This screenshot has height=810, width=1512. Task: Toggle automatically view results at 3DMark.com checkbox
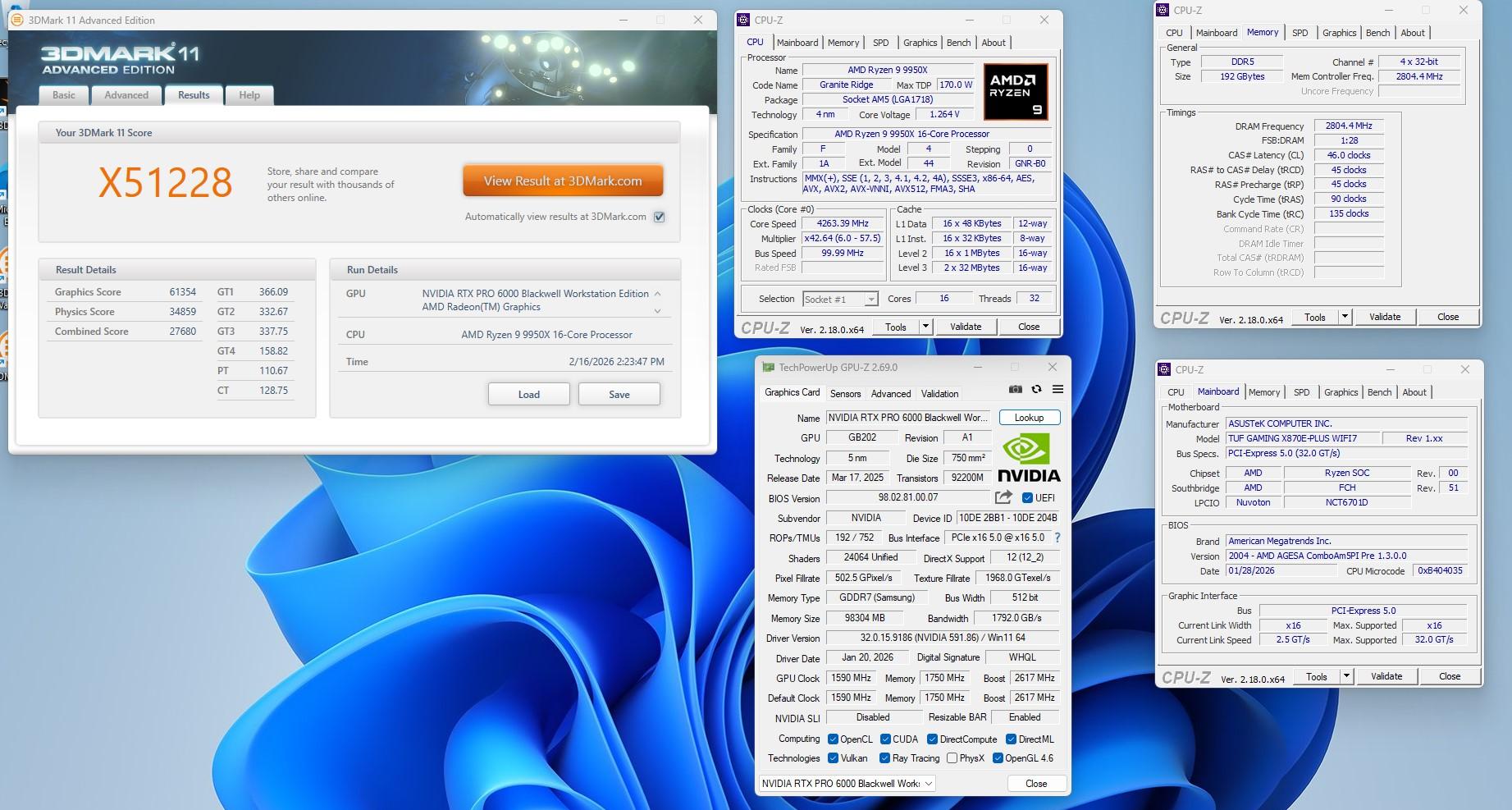coord(659,217)
